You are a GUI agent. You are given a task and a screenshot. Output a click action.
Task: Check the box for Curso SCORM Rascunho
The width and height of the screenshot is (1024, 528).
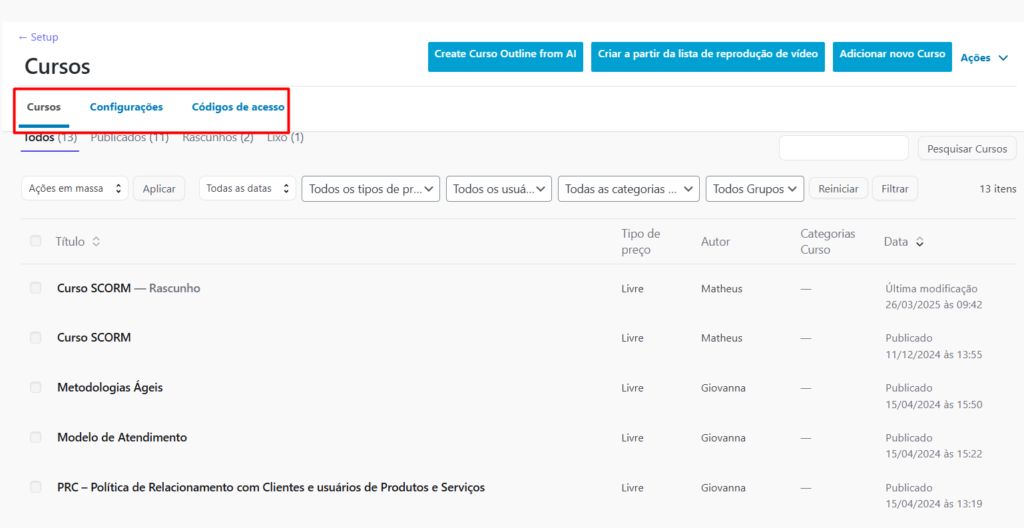(x=36, y=288)
